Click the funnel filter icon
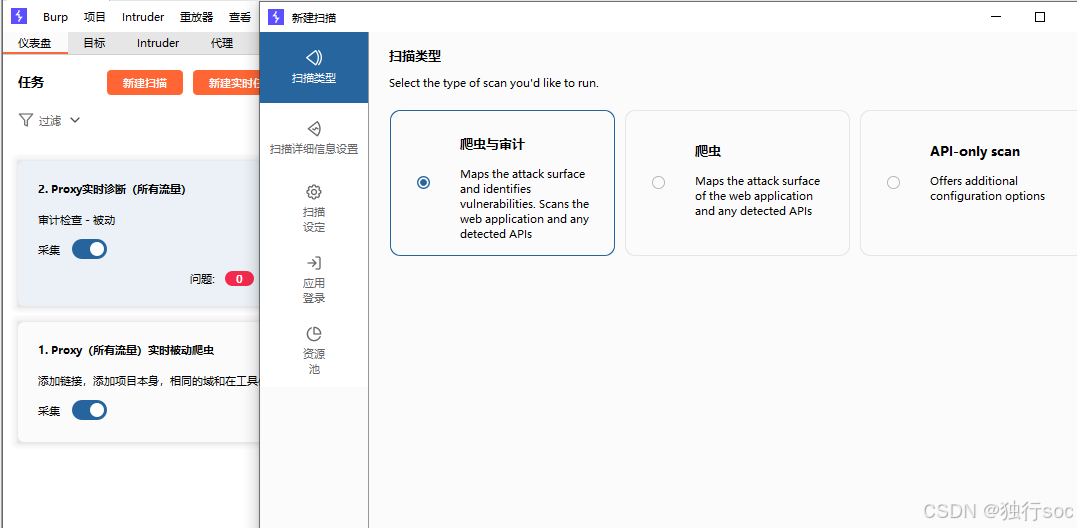Viewport: 1077px width, 528px height. tap(25, 120)
